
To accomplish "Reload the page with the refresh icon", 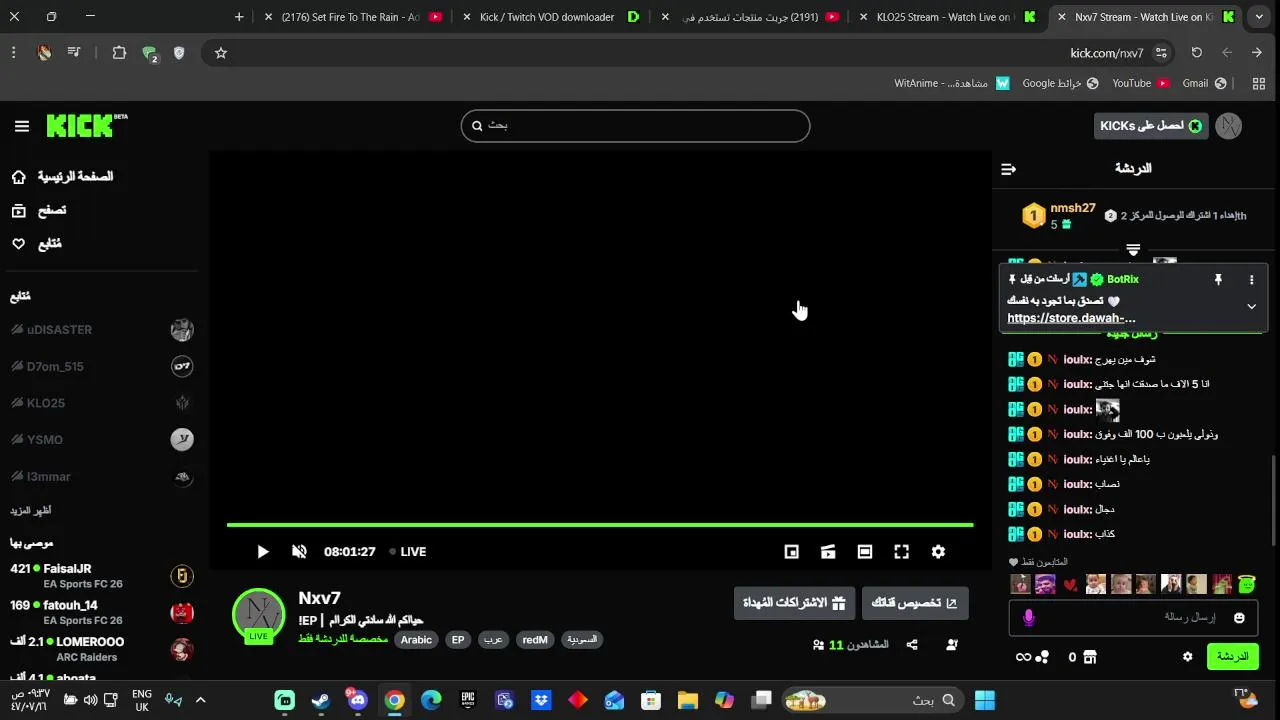I will pyautogui.click(x=1197, y=53).
